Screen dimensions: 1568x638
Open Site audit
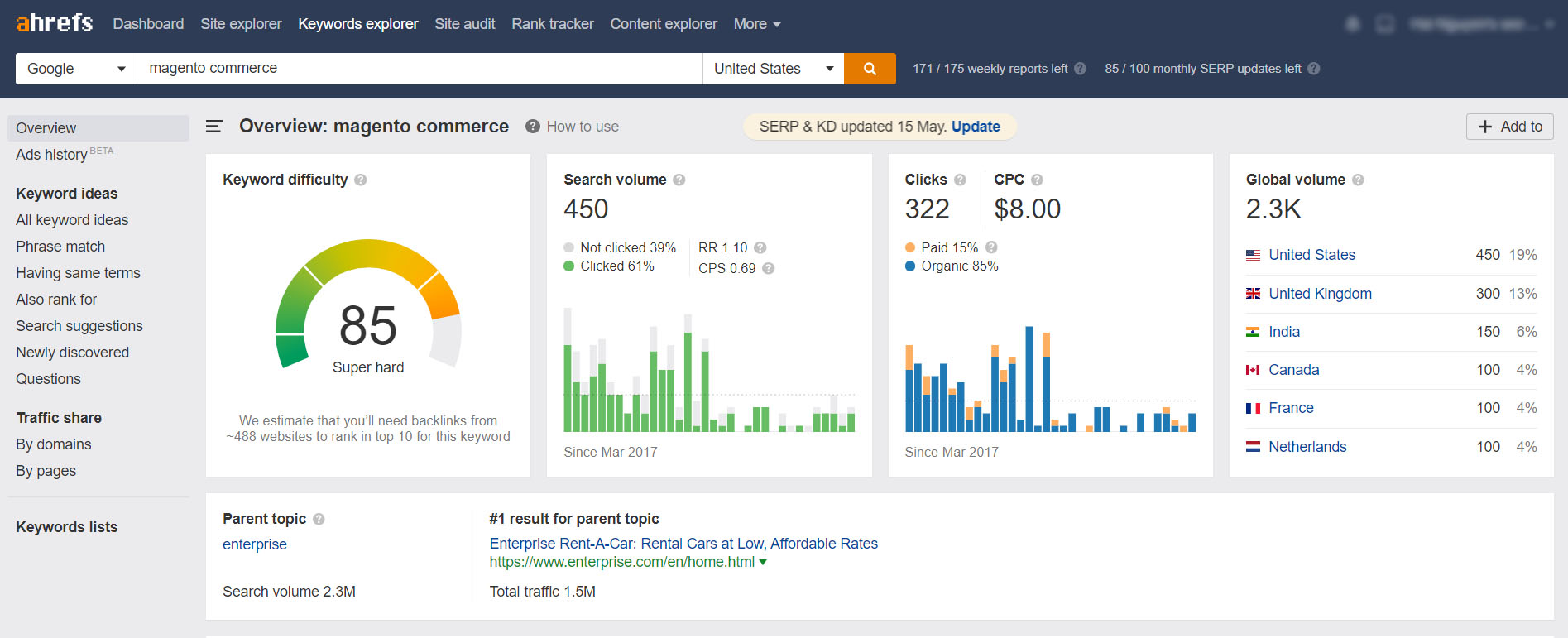[465, 24]
